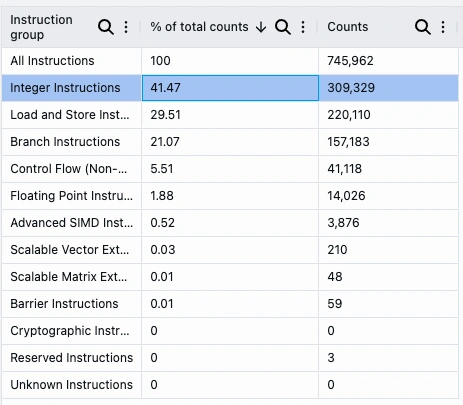Click the 59 counts cell
The width and height of the screenshot is (463, 405).
coord(389,304)
